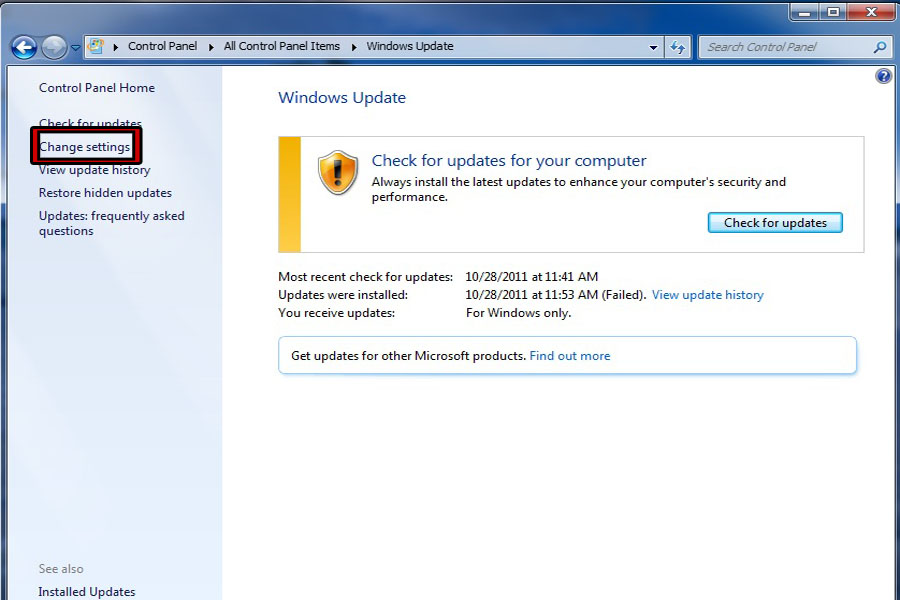
Task: Click the Control Panel icon in address bar
Action: (x=96, y=47)
